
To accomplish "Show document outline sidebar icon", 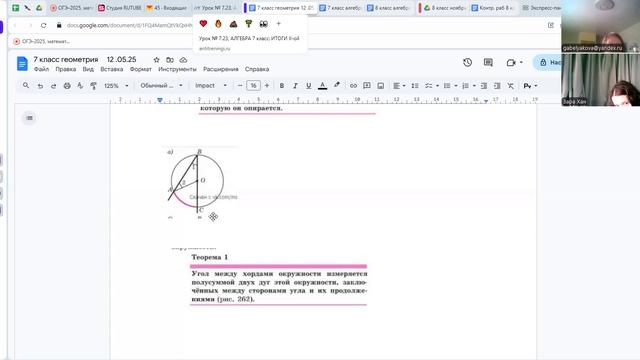I will tap(29, 118).
